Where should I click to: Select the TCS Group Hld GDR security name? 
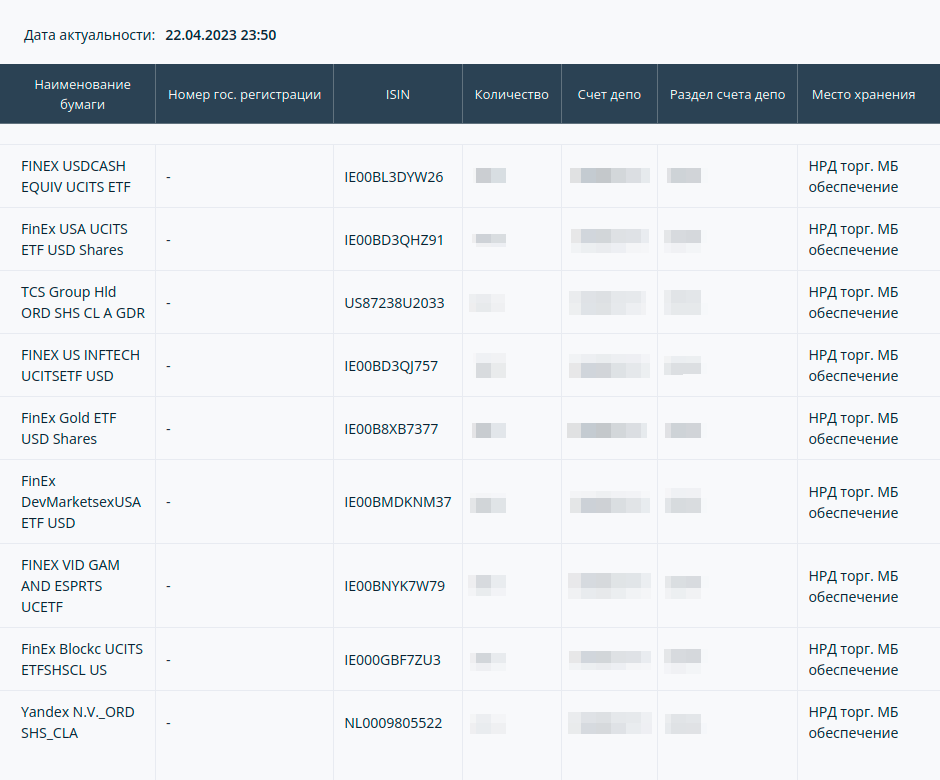coord(82,303)
